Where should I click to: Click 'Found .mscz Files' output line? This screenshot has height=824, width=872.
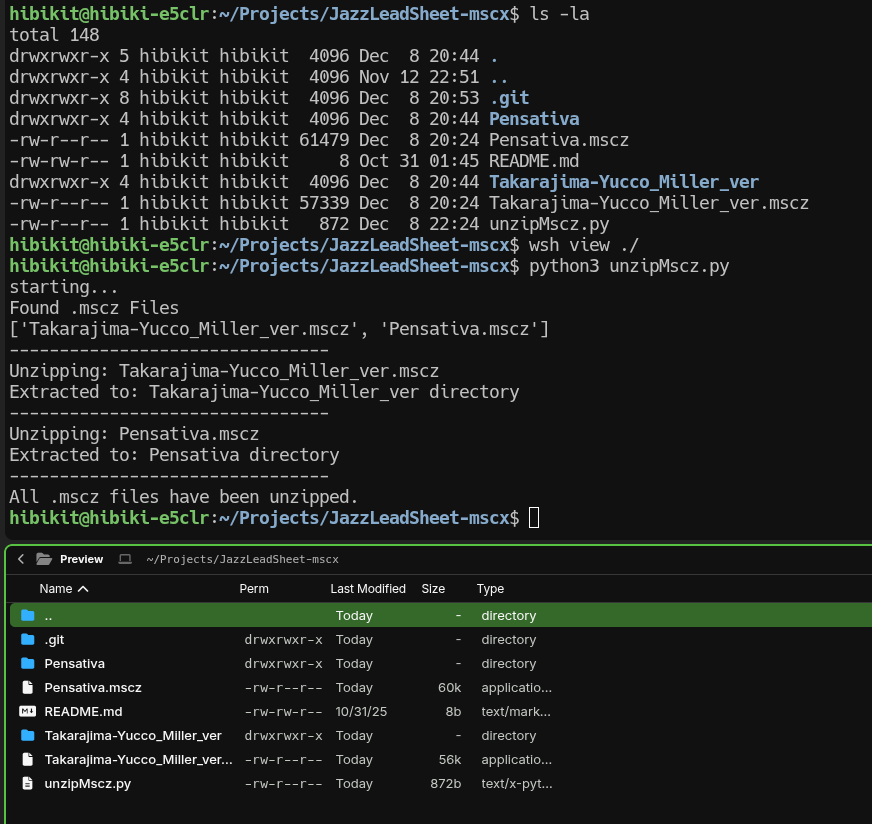tap(94, 308)
